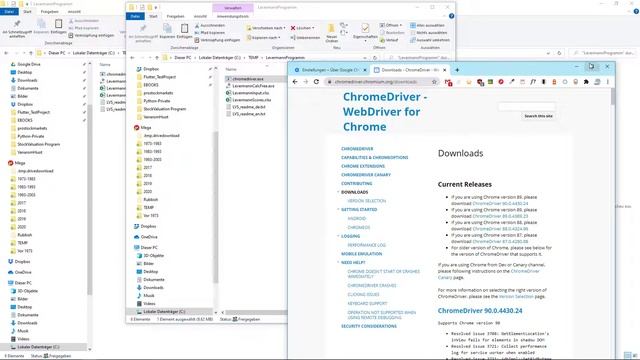Click the Gmail extension icon in Chrome toolbar
The image size is (640, 360).
(448, 82)
